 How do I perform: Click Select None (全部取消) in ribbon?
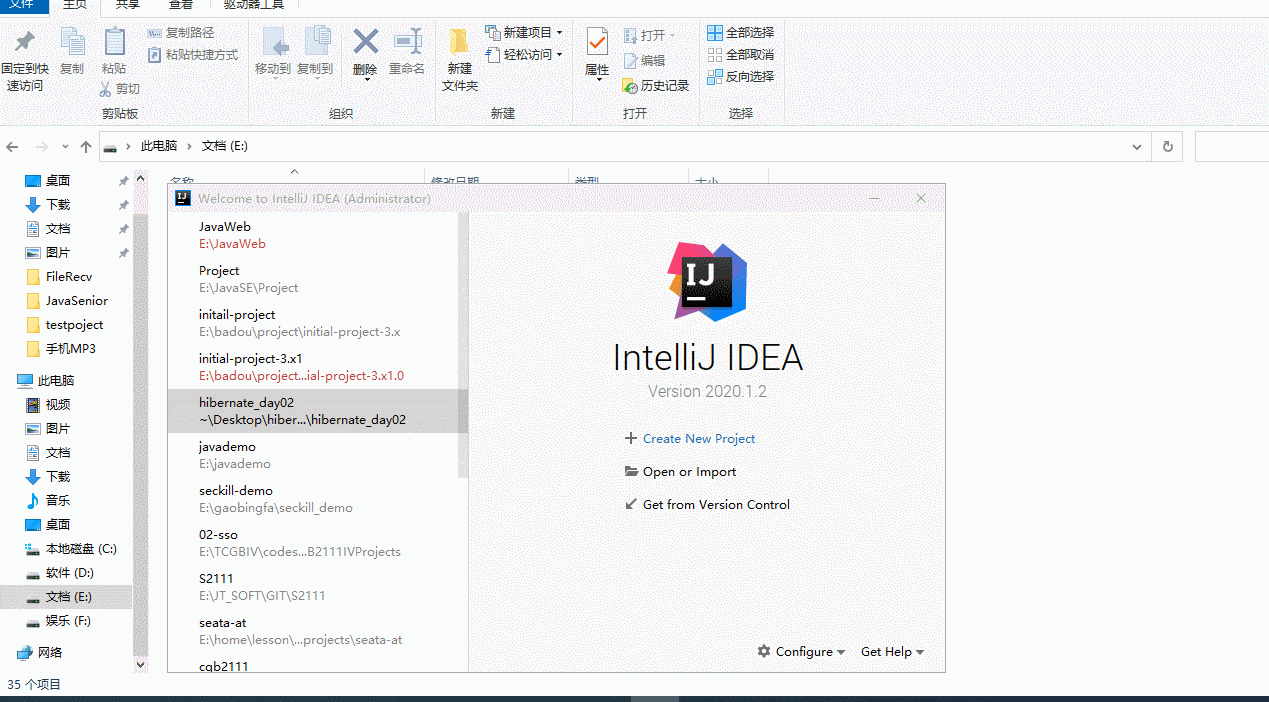[x=740, y=55]
